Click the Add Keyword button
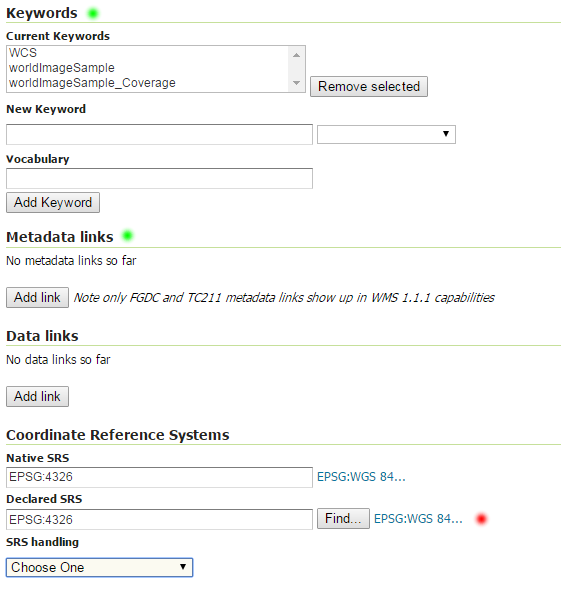 click(53, 203)
